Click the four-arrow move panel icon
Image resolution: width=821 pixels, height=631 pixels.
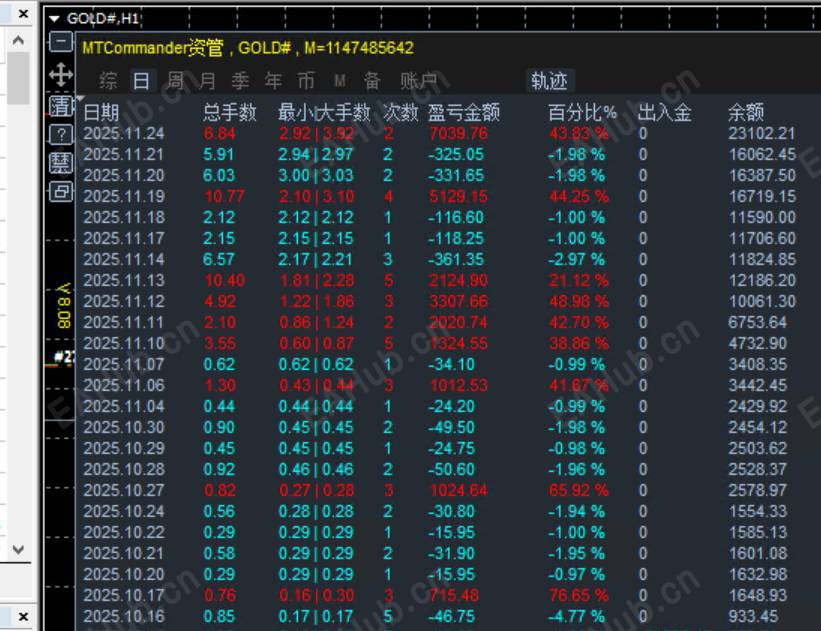point(61,75)
